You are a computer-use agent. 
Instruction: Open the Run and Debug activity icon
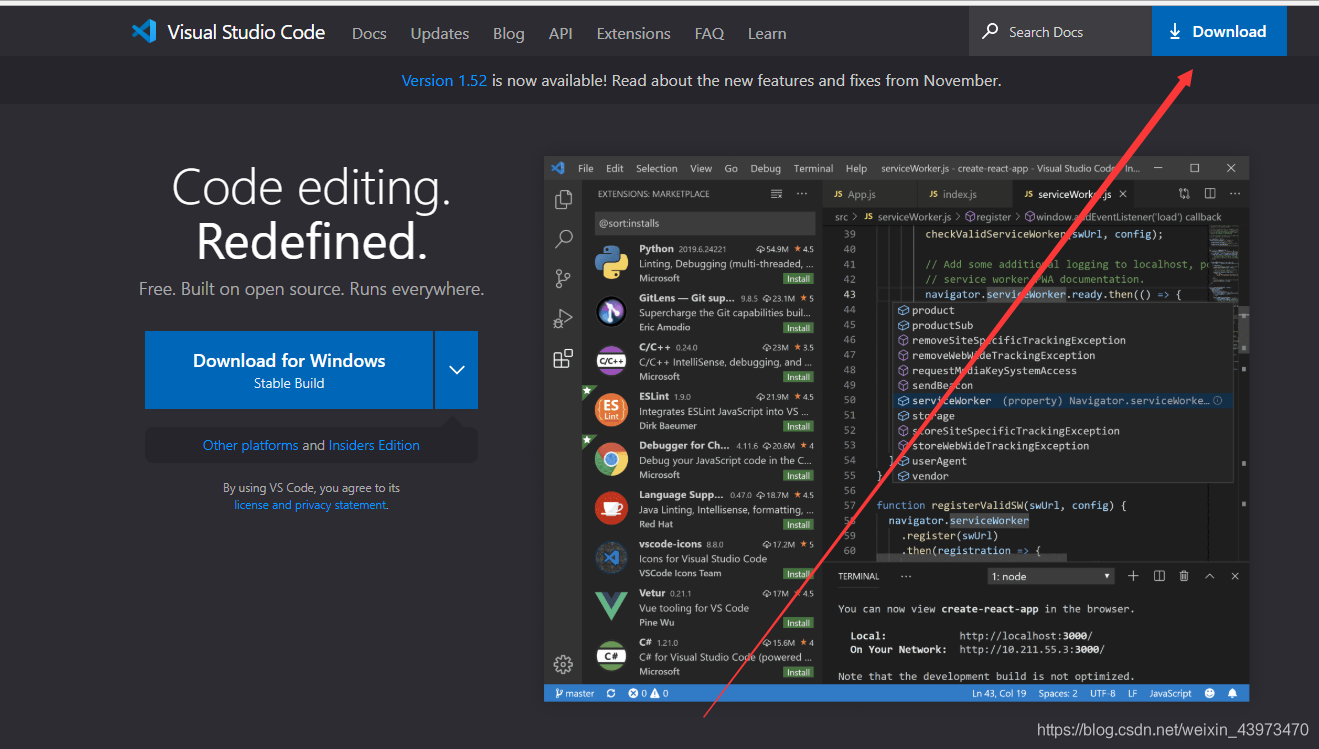click(564, 319)
